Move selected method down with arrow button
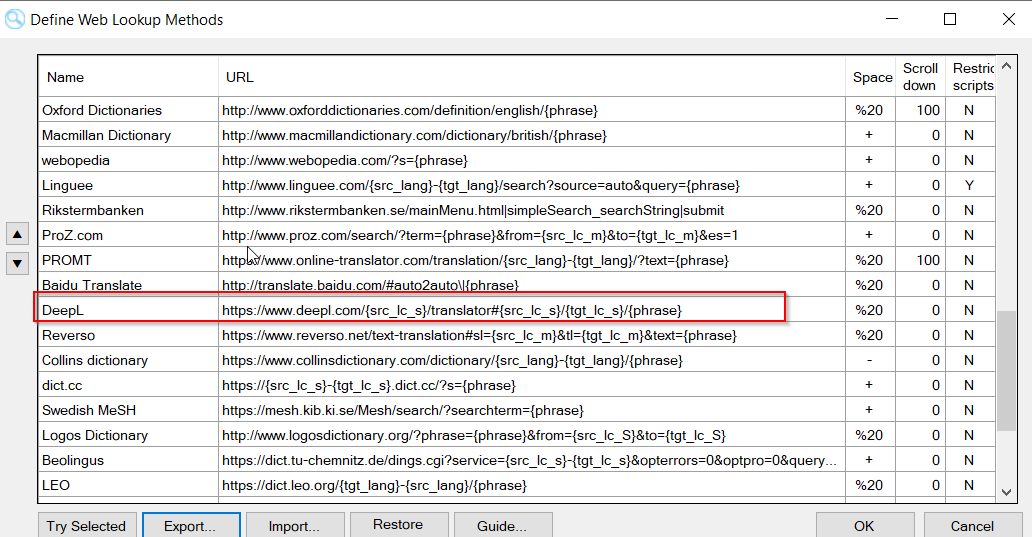The image size is (1032, 537). click(17, 264)
